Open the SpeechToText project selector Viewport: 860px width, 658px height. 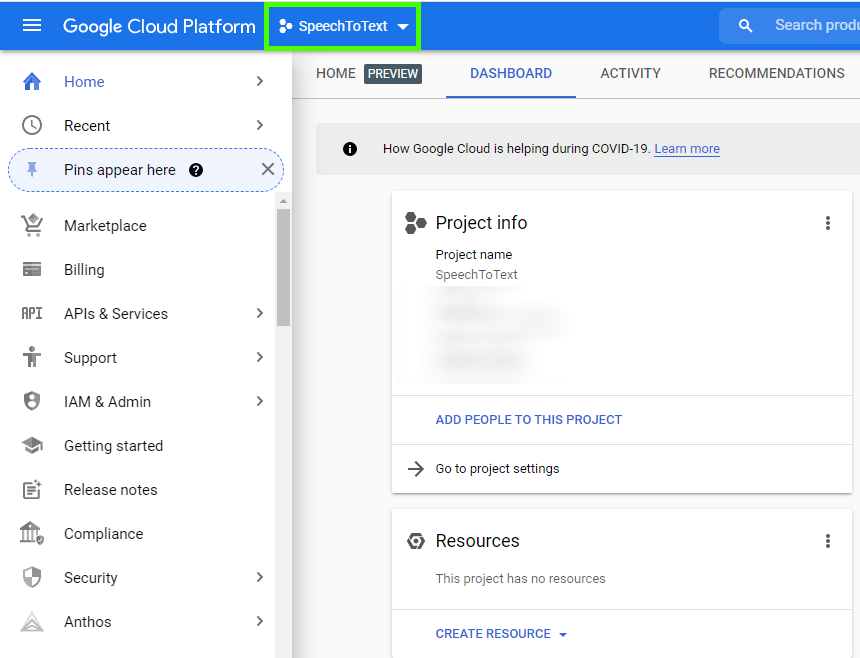coord(342,25)
